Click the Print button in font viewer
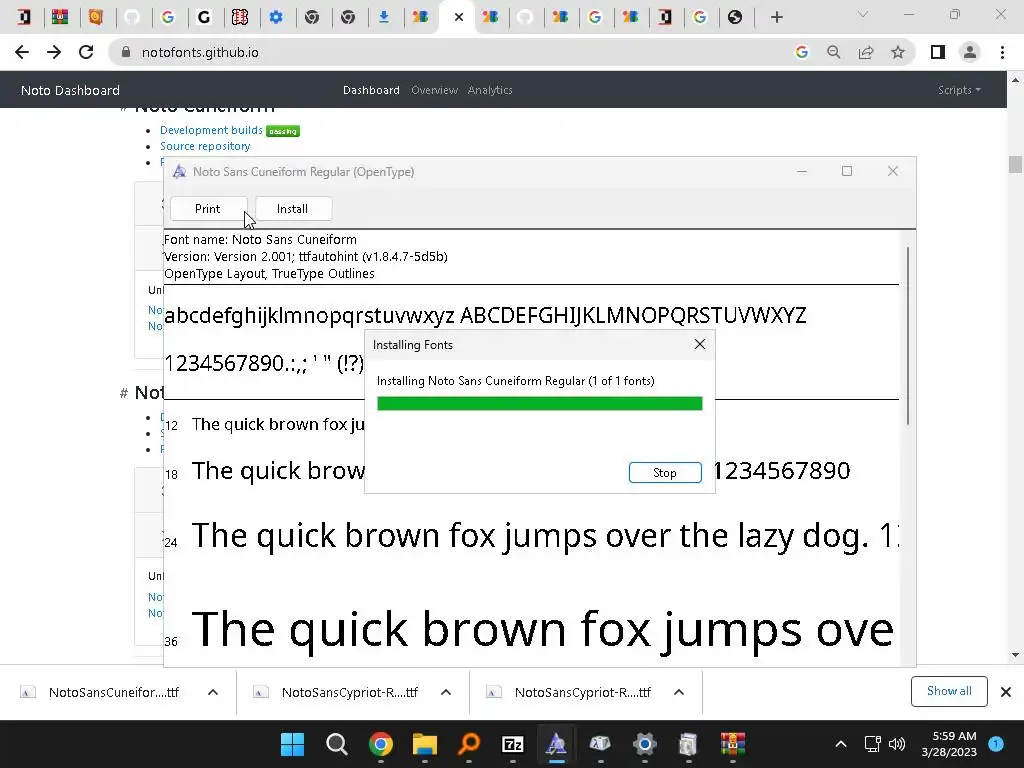1024x768 pixels. (x=208, y=208)
